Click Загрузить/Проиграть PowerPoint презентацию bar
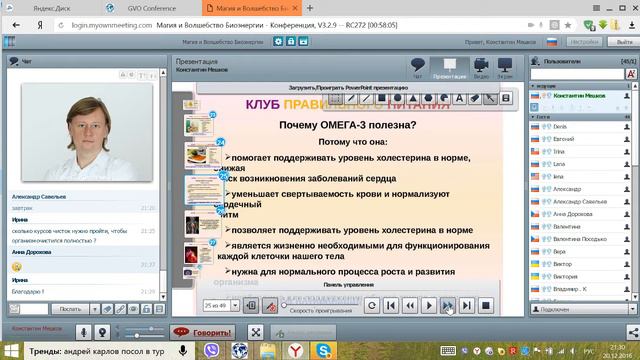The width and height of the screenshot is (640, 360). [x=348, y=88]
